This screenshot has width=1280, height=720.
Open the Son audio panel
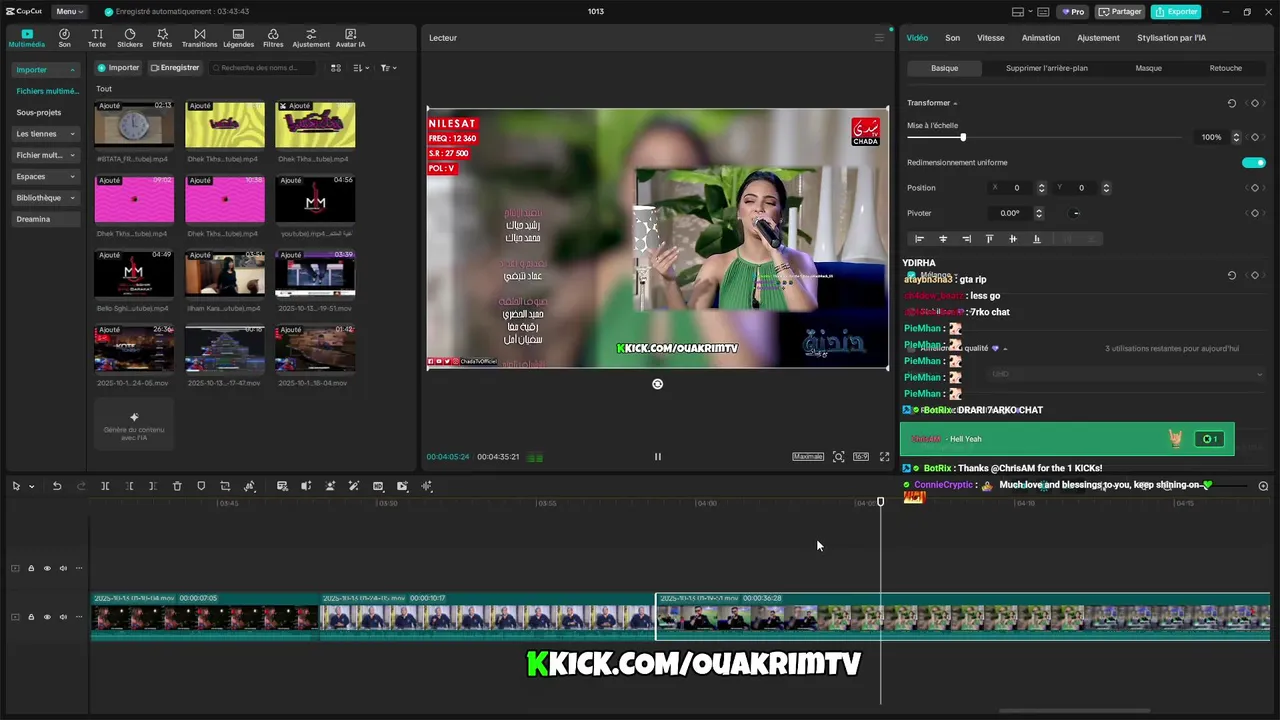click(x=64, y=38)
